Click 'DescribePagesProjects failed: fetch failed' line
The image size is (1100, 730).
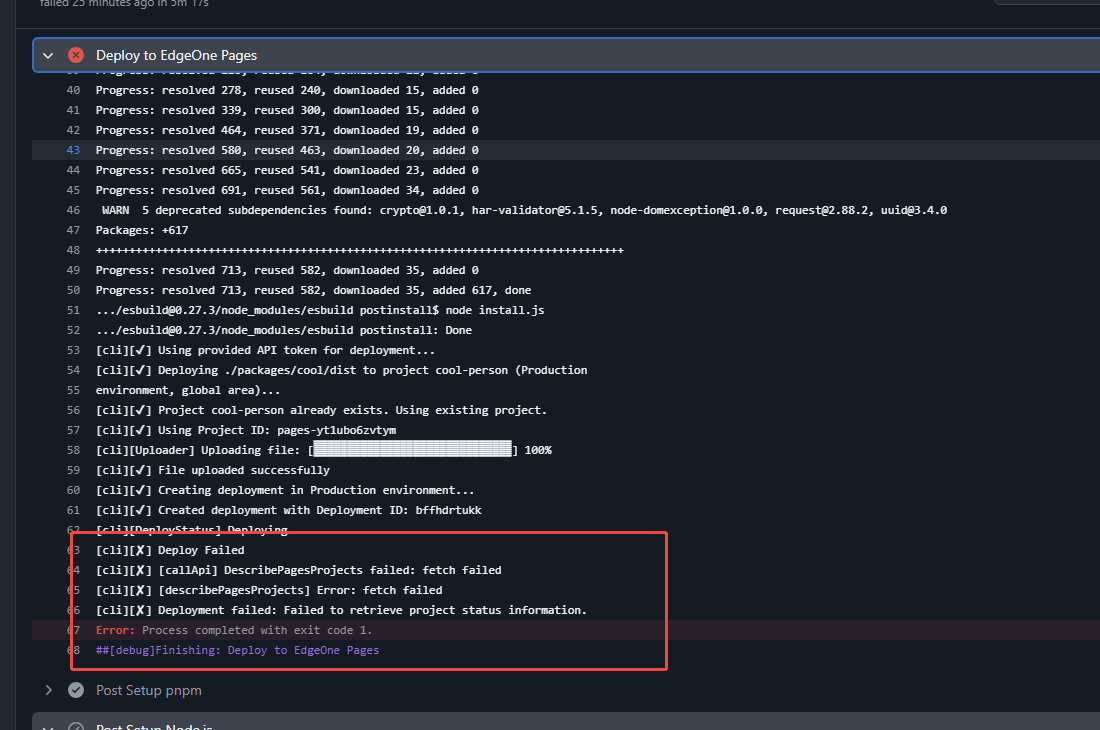point(298,570)
